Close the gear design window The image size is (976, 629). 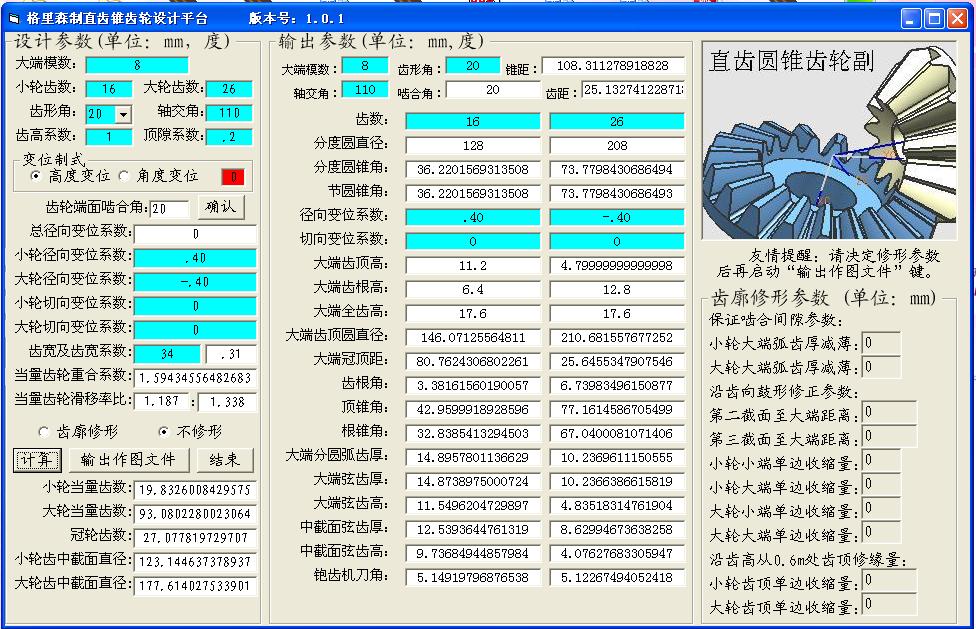coord(957,19)
